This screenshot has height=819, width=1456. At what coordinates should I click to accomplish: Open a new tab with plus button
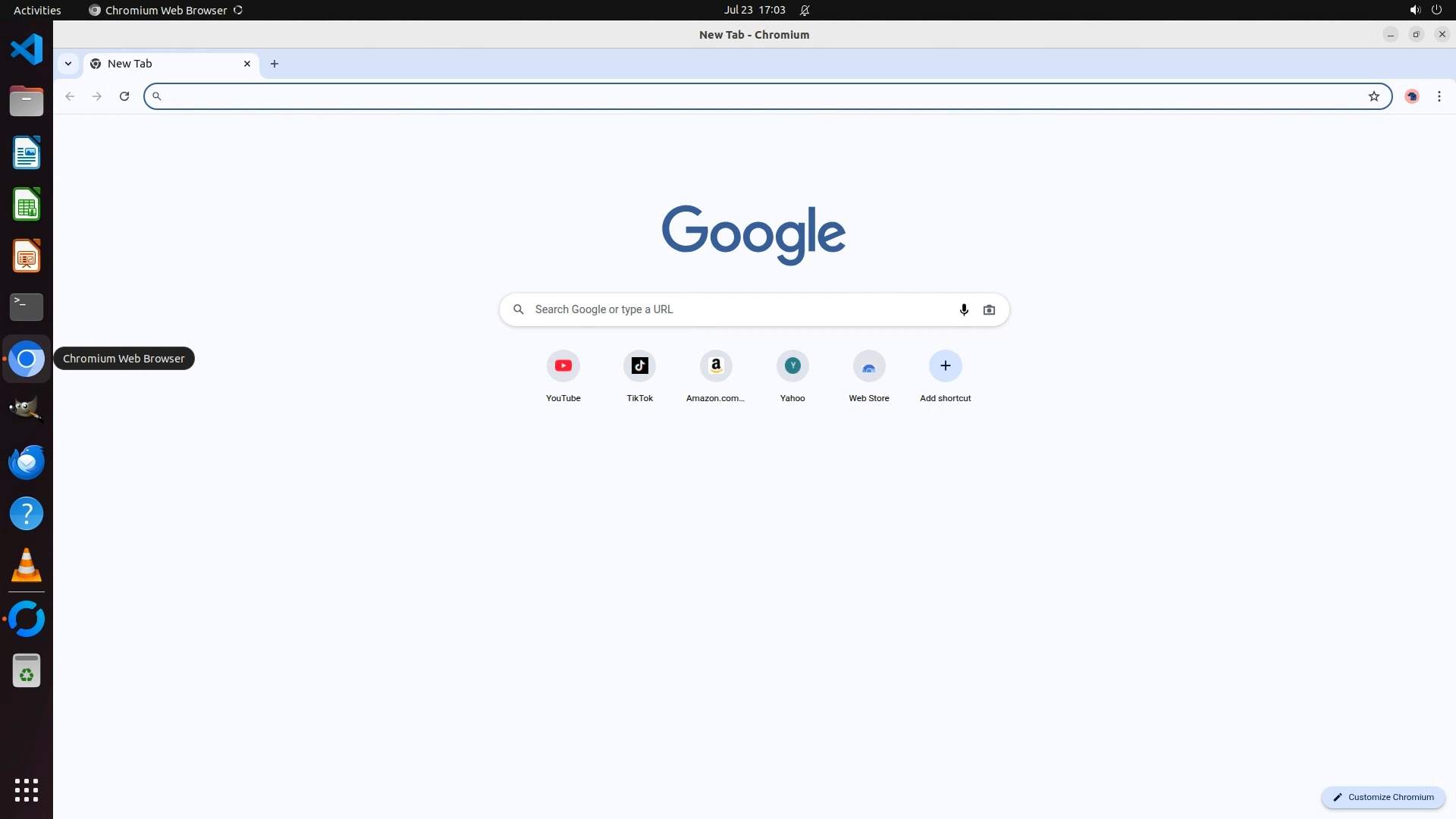[x=275, y=64]
